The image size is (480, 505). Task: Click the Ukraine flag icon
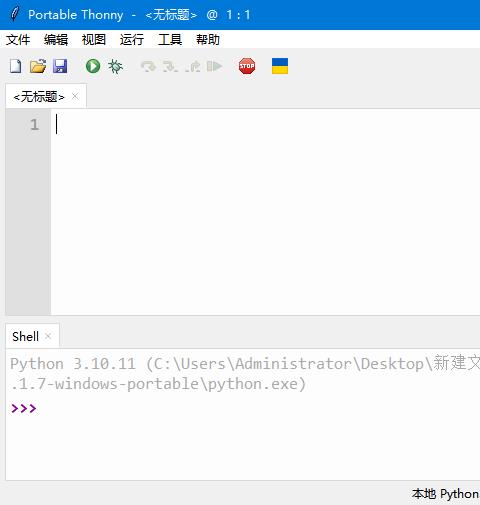pyautogui.click(x=280, y=66)
